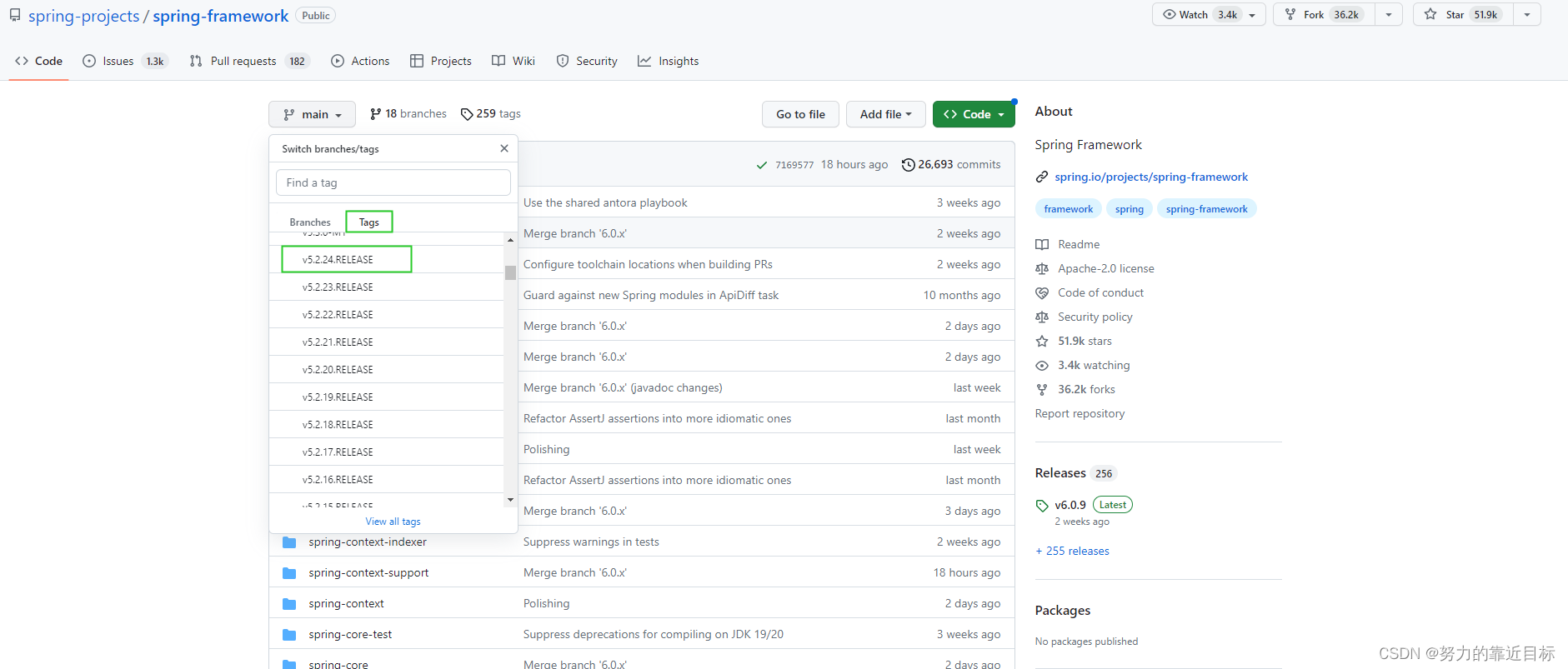The image size is (1568, 669).
Task: View the 26,693 commits history
Action: pyautogui.click(x=951, y=164)
